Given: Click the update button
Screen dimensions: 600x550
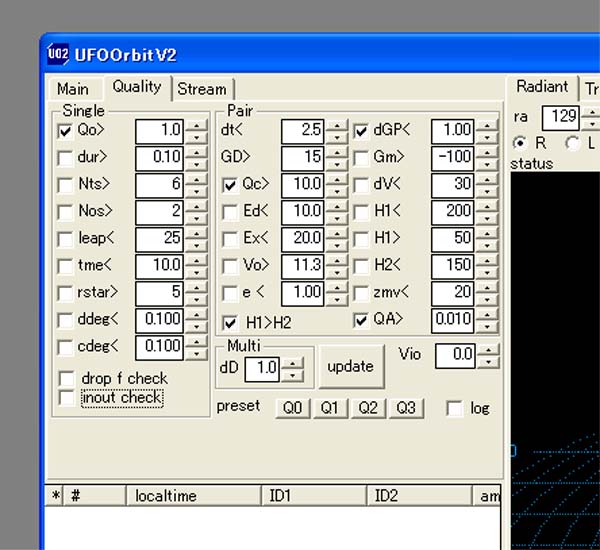Looking at the screenshot, I should coord(351,367).
